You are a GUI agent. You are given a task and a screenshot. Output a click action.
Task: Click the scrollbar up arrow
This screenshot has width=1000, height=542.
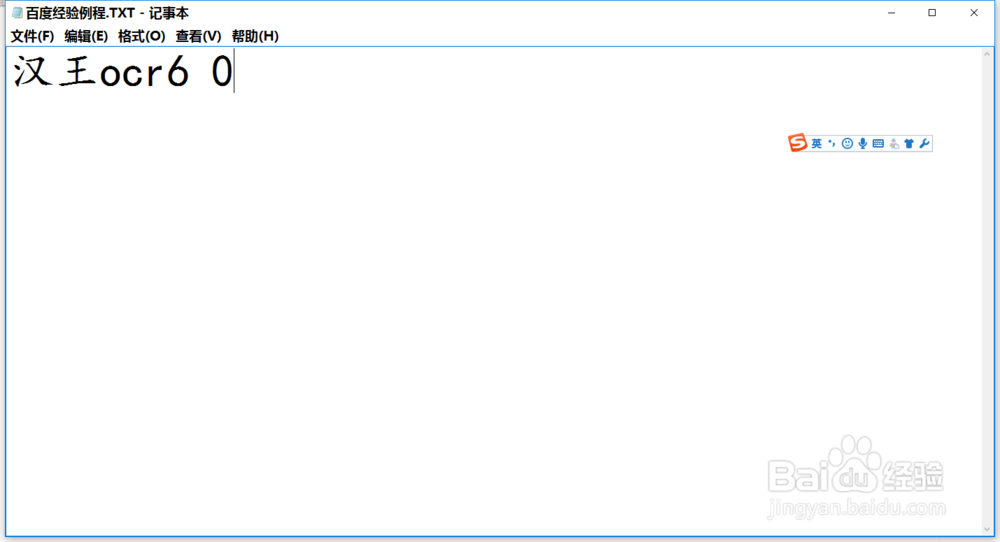987,54
